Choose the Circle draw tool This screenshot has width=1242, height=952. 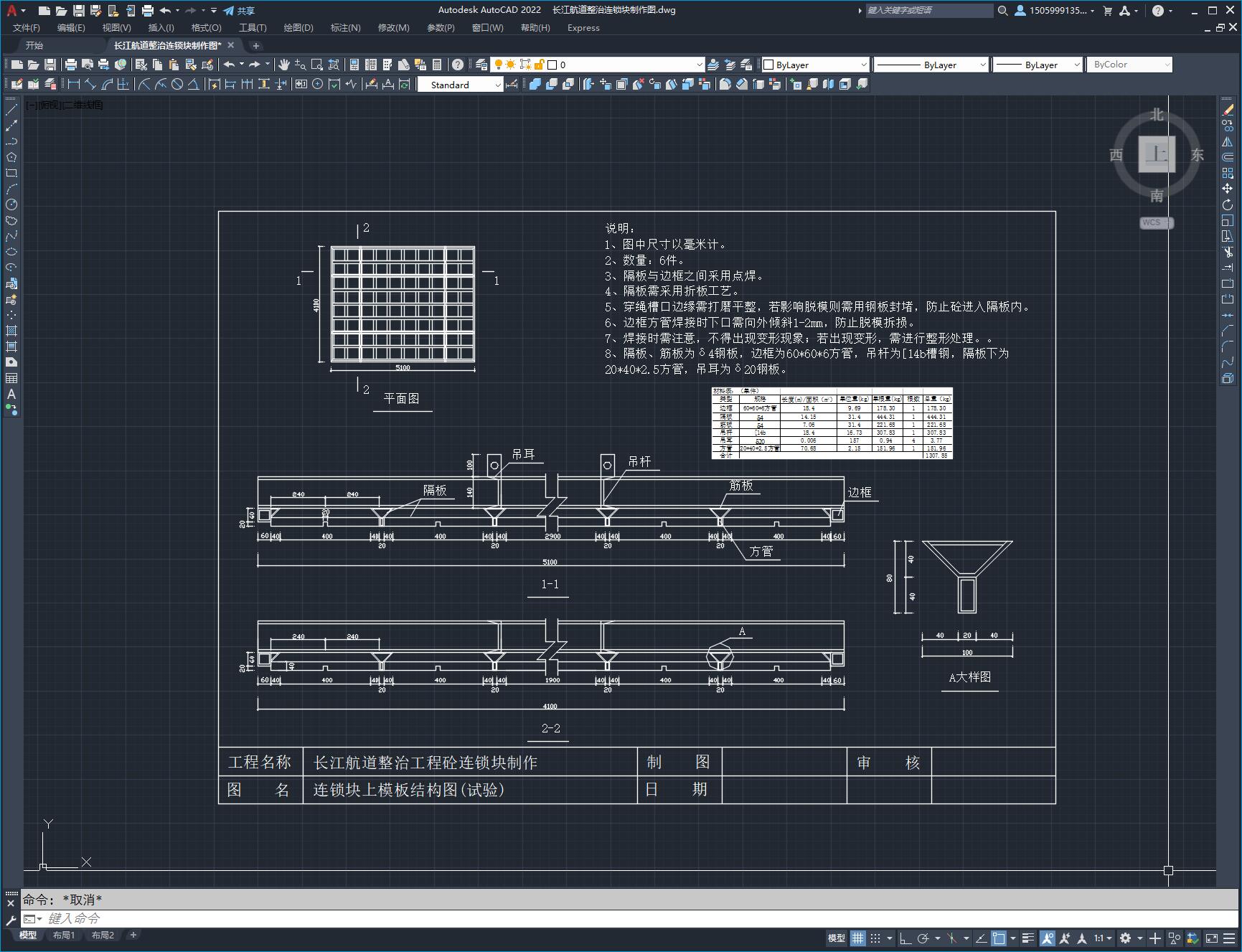tap(11, 204)
